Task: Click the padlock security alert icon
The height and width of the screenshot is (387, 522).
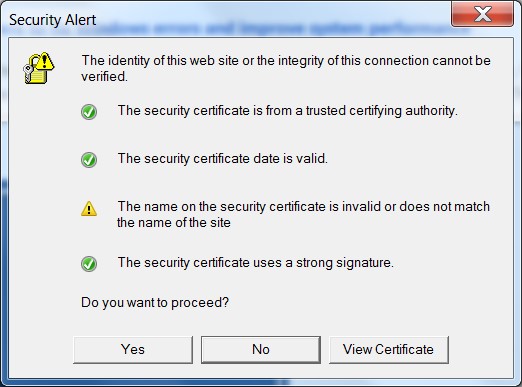Action: [38, 68]
